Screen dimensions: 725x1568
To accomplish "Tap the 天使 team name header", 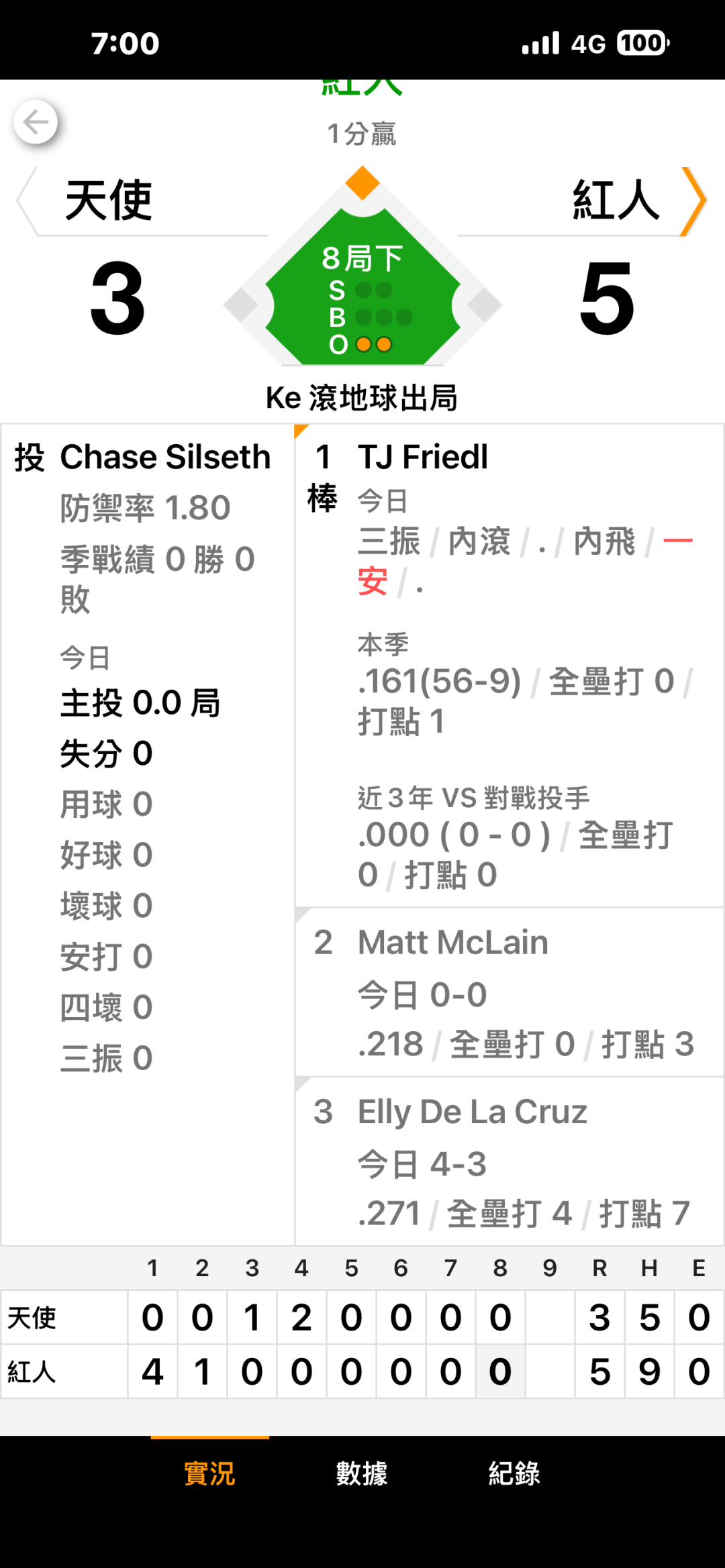I will point(109,201).
